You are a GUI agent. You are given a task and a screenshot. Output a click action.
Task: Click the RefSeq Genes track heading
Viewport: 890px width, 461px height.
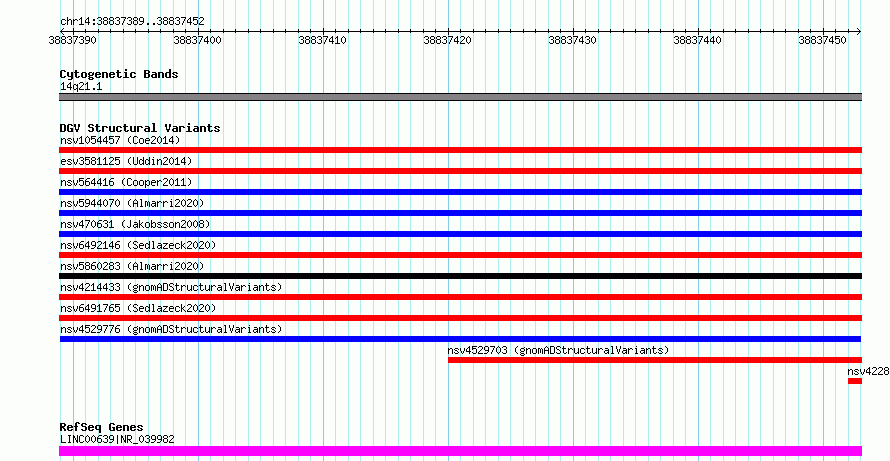(x=102, y=427)
